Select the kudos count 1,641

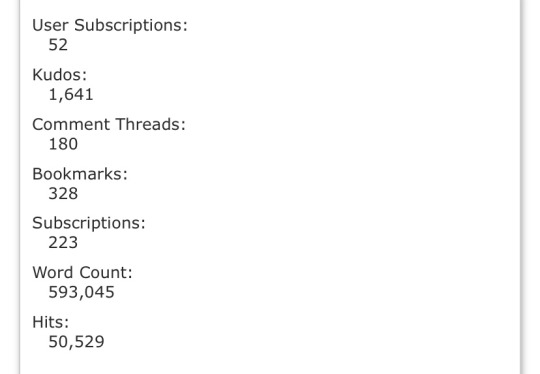(x=71, y=95)
